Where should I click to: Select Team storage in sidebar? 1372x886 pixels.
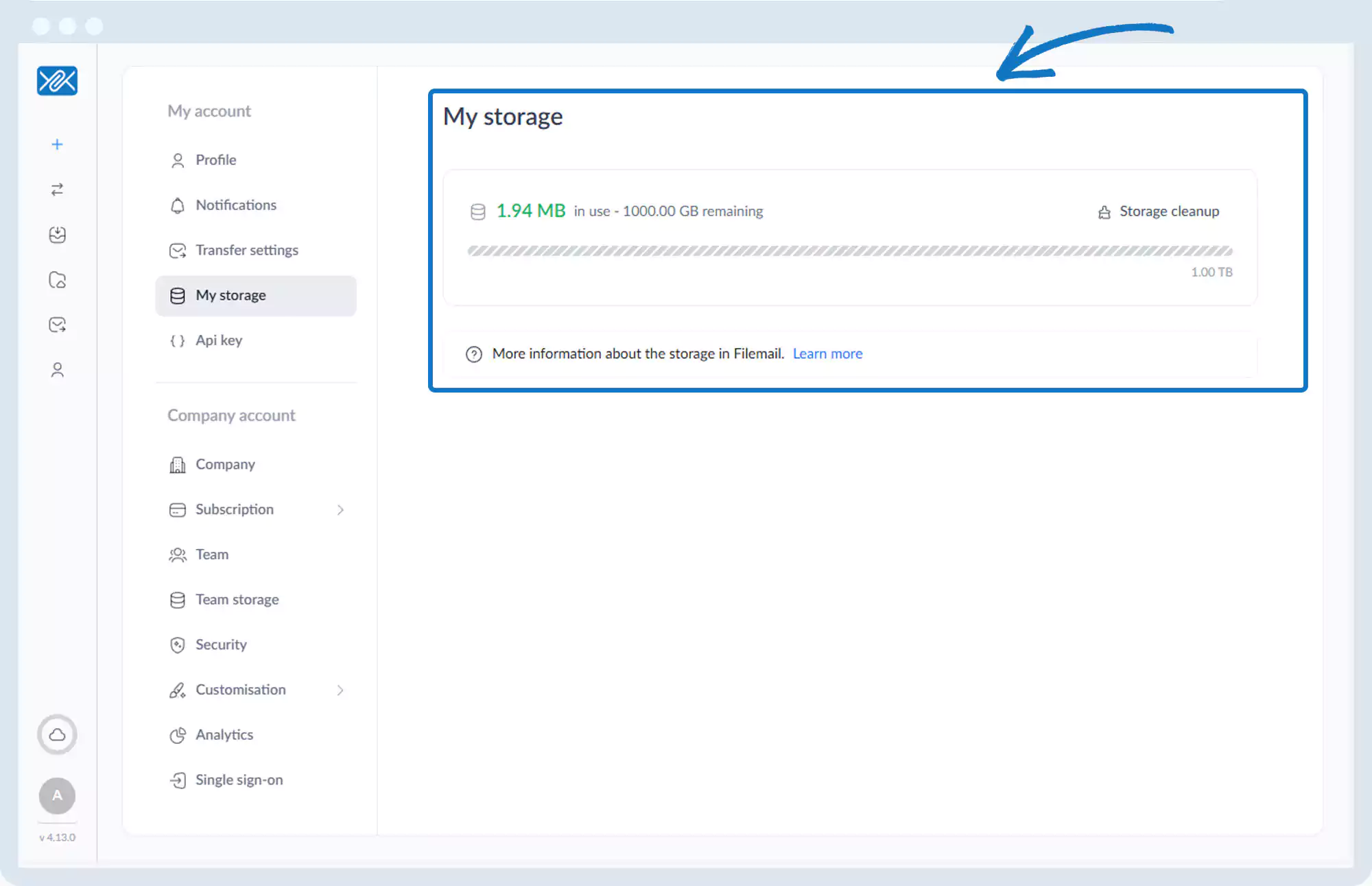(237, 600)
